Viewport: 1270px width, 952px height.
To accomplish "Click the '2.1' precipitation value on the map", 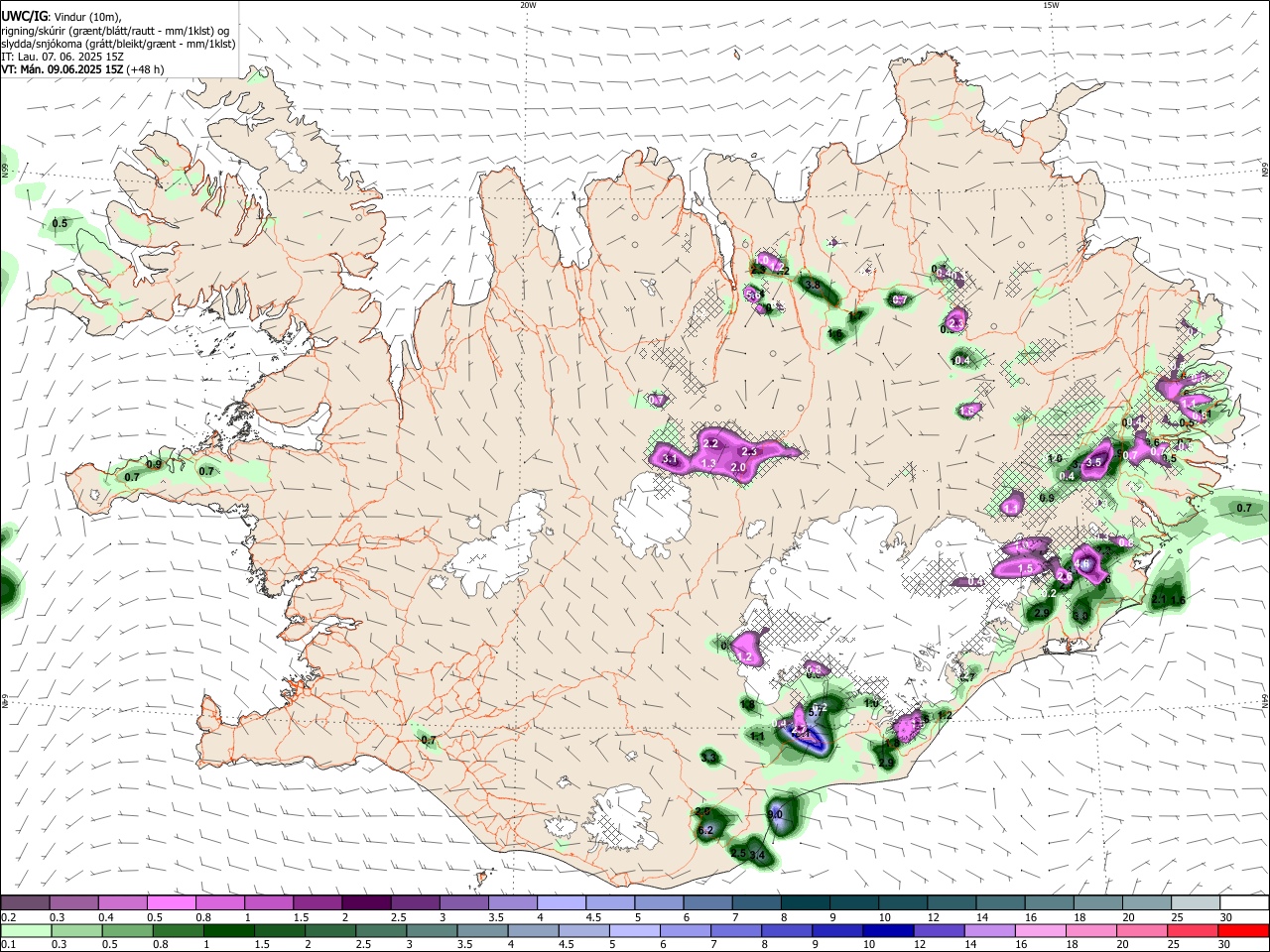I will 1159,600.
